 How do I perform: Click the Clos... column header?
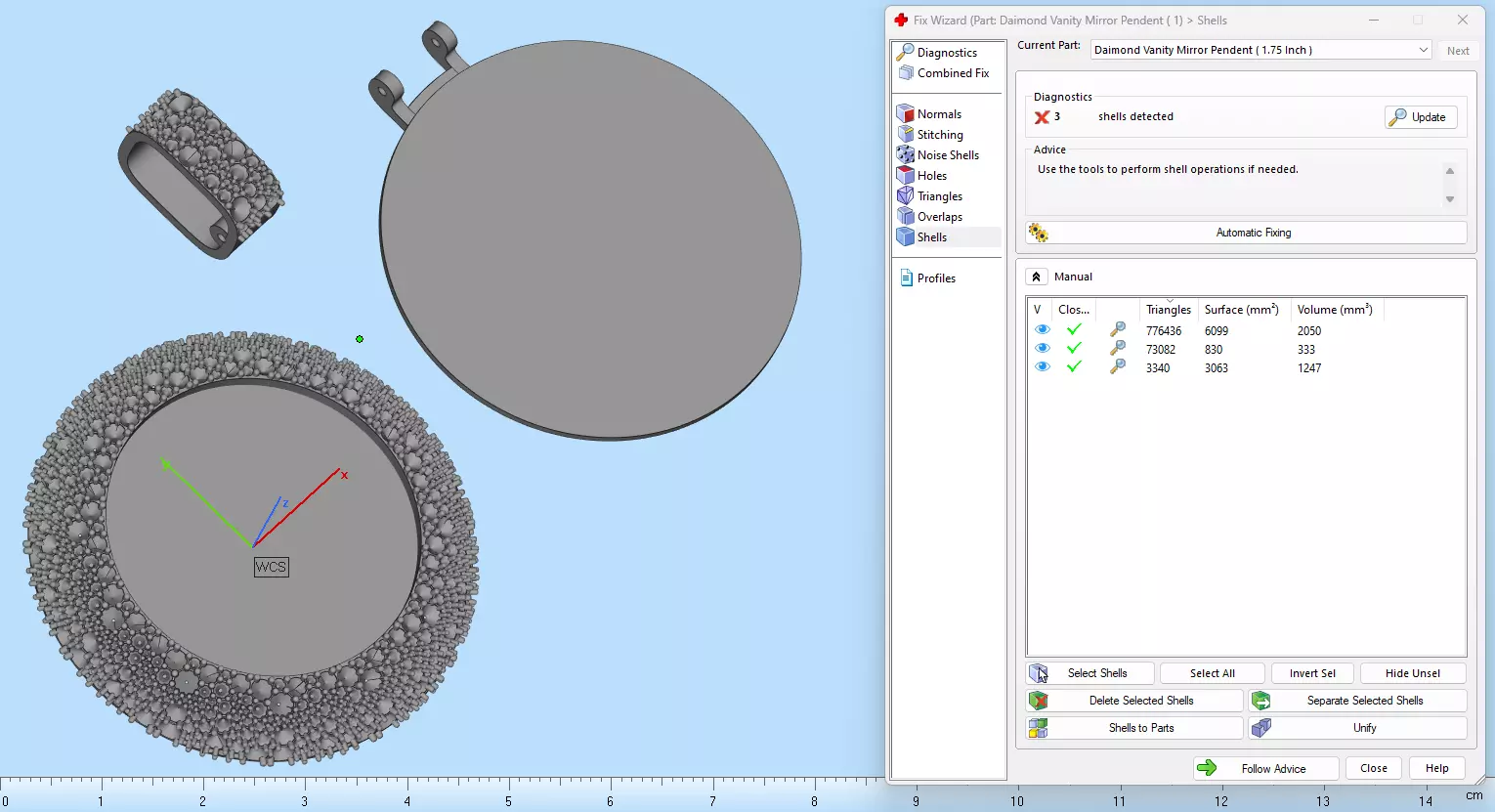point(1074,310)
